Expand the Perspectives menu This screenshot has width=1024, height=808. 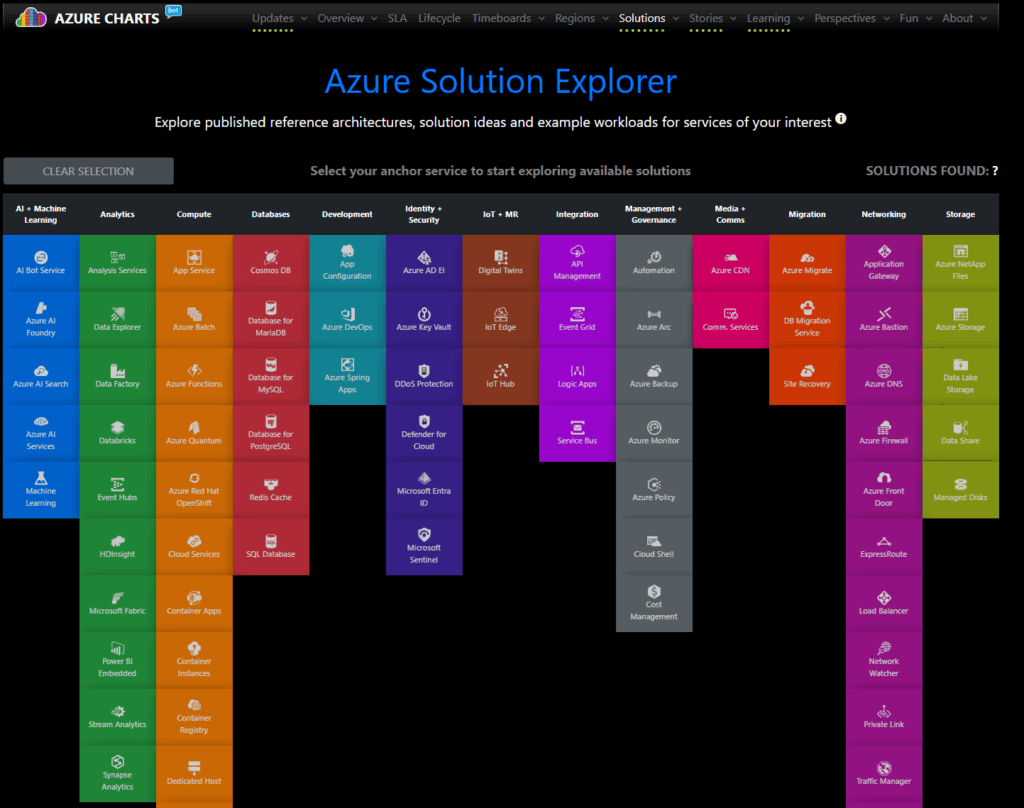pos(851,18)
